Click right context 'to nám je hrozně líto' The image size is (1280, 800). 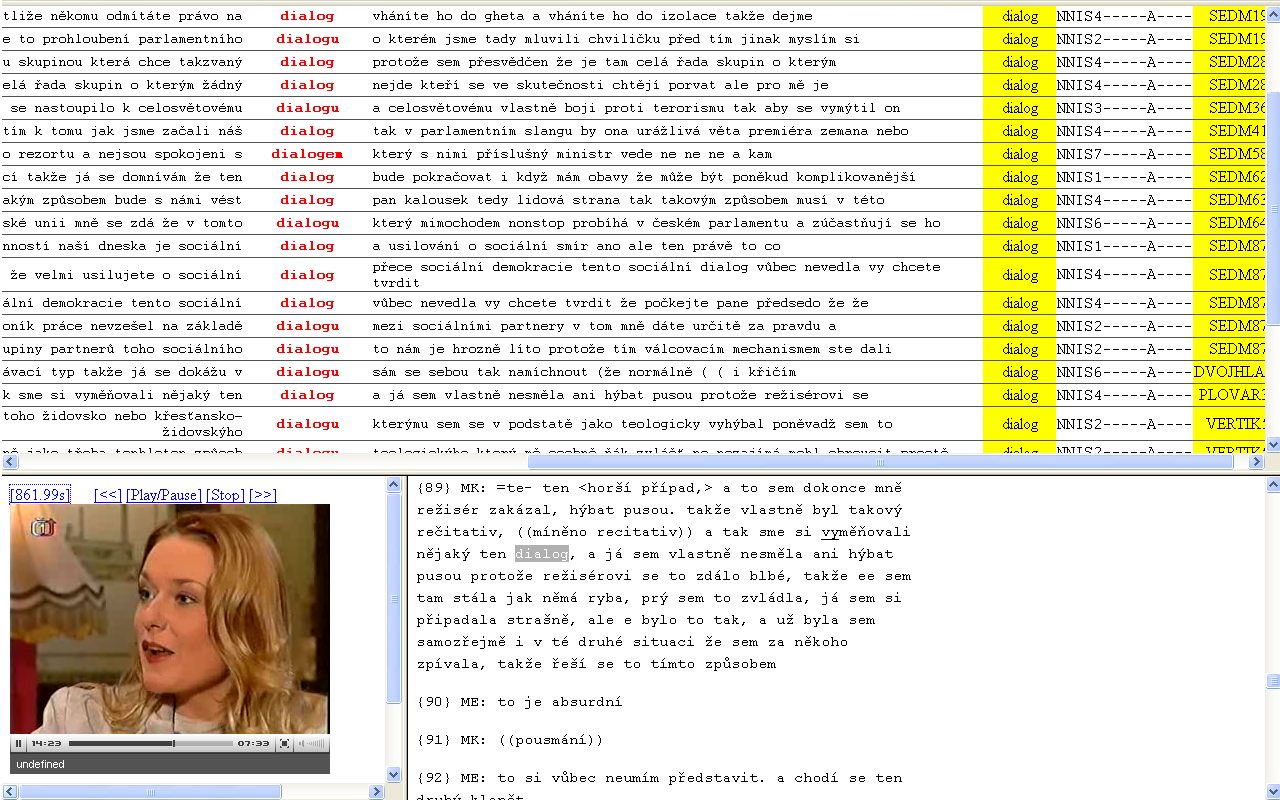click(458, 349)
